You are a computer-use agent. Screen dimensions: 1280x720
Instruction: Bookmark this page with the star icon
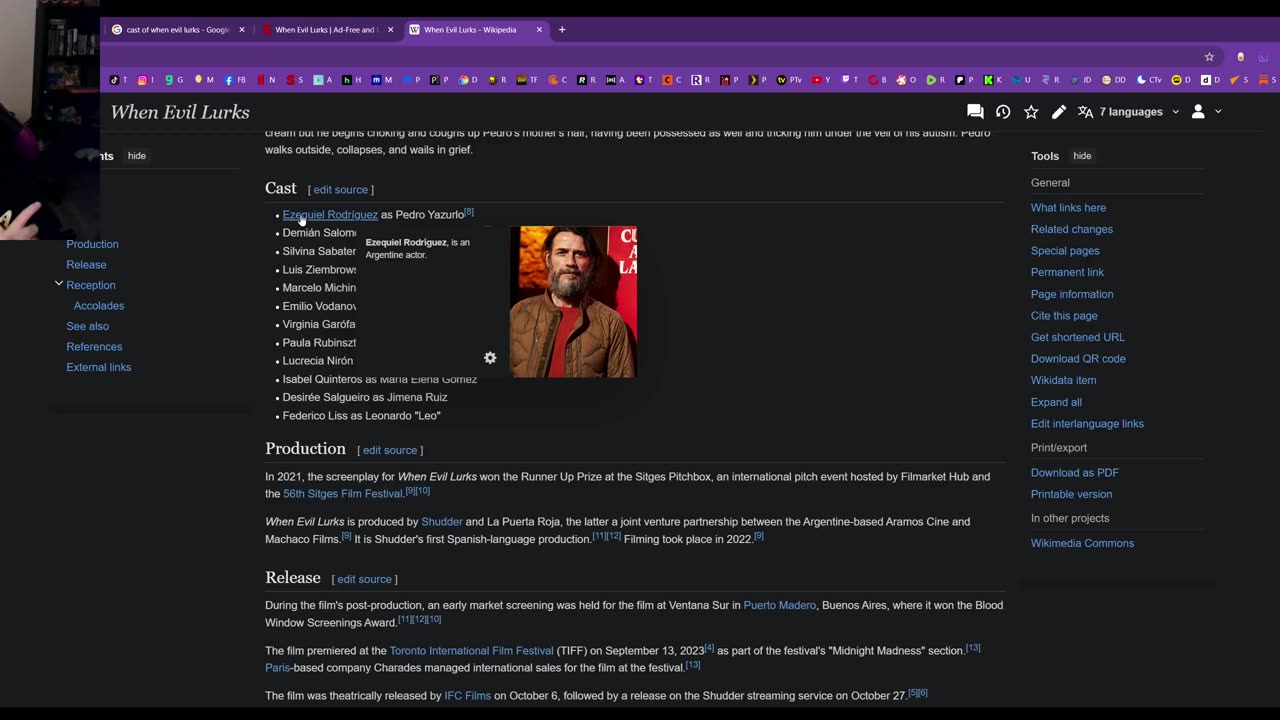1209,57
